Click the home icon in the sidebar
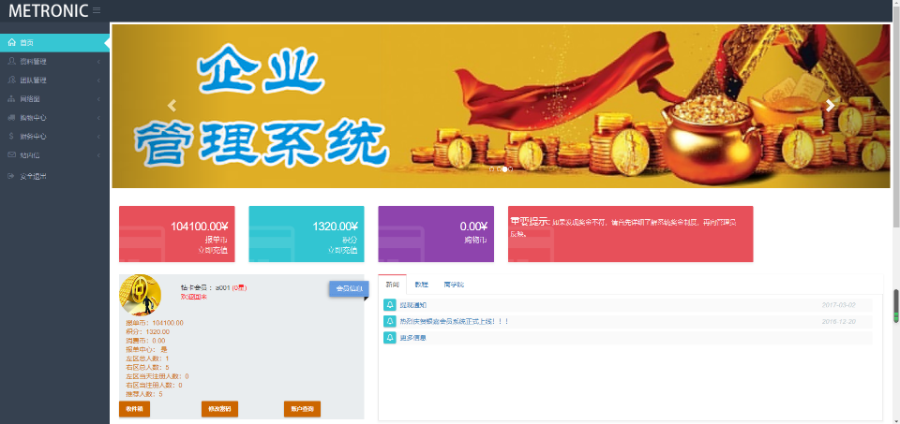Viewport: 900px width, 424px height. pos(11,42)
